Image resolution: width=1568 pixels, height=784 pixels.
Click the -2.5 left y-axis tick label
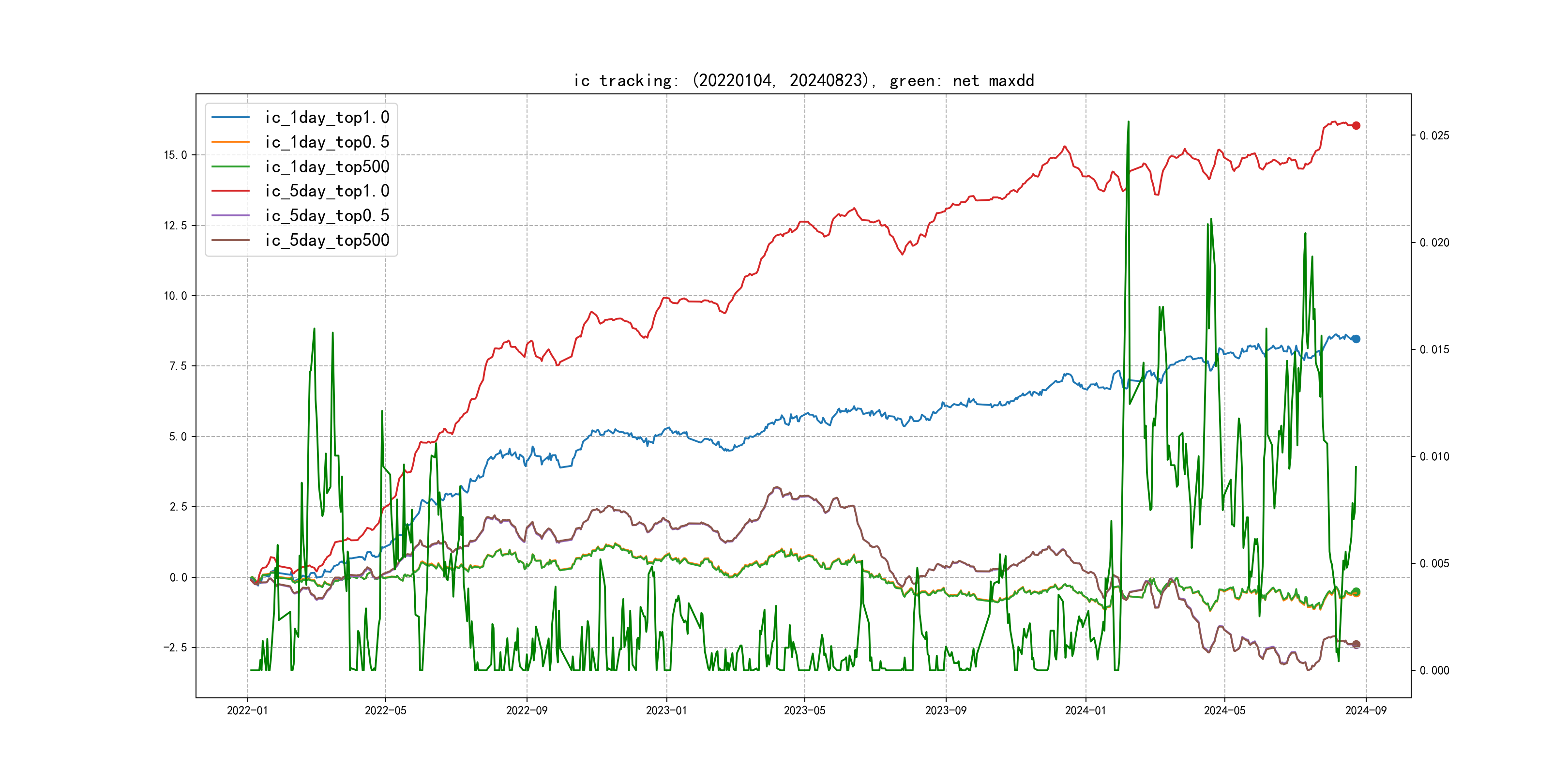tap(175, 648)
